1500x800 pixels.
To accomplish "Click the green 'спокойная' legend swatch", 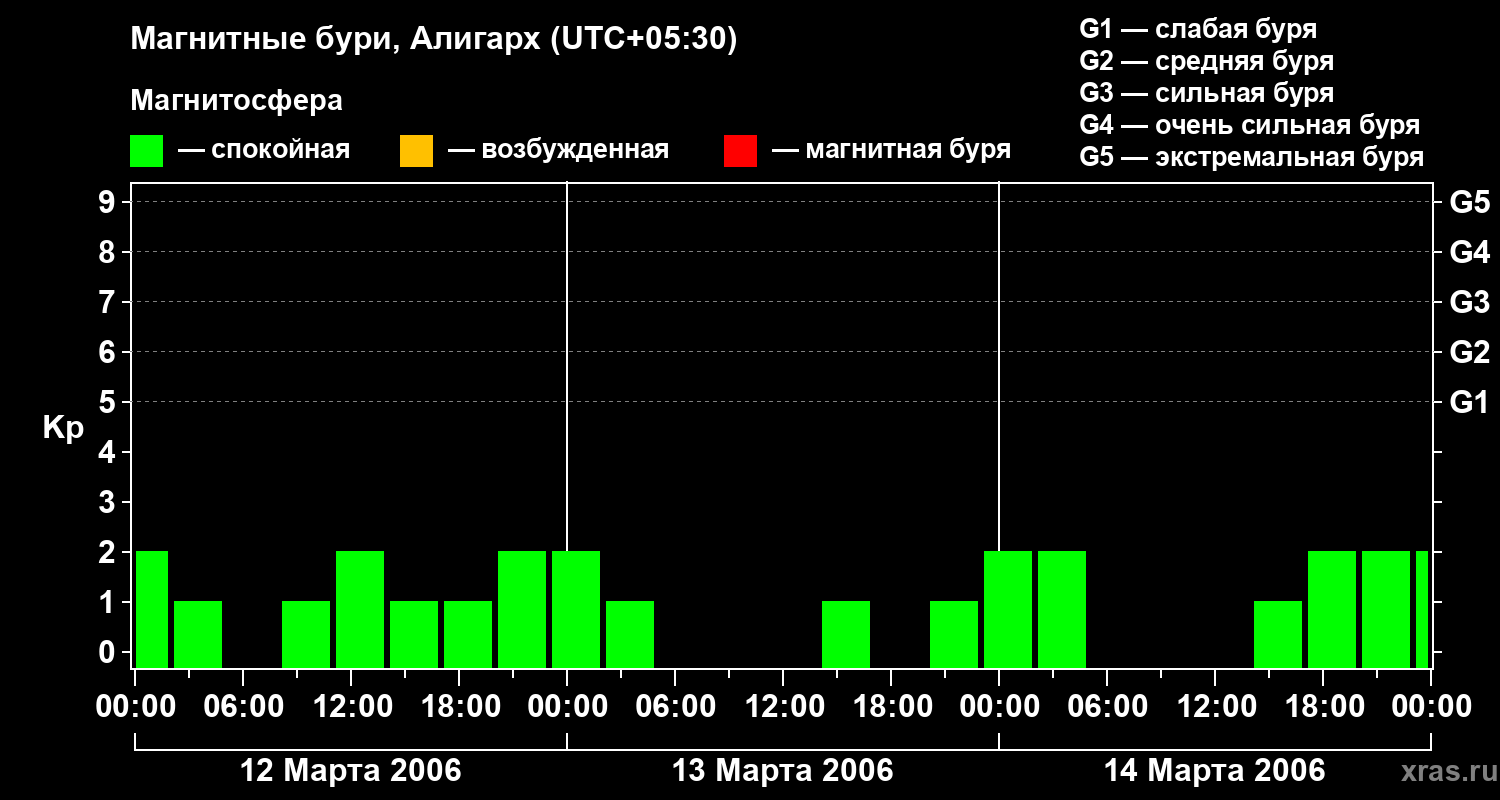I will click(x=146, y=151).
